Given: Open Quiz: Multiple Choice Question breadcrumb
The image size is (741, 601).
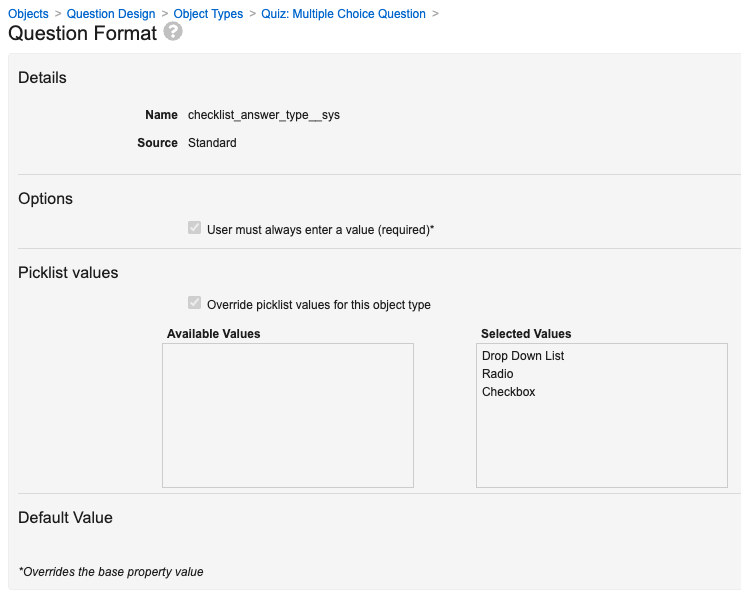Looking at the screenshot, I should click(343, 14).
